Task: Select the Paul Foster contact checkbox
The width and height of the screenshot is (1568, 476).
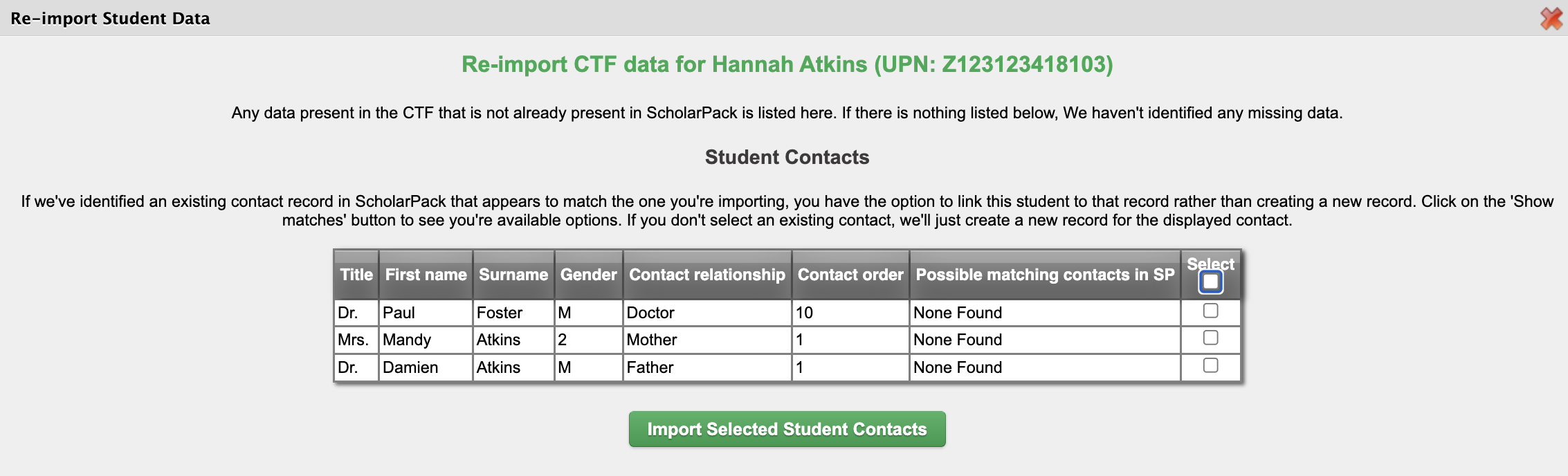Action: (1210, 311)
